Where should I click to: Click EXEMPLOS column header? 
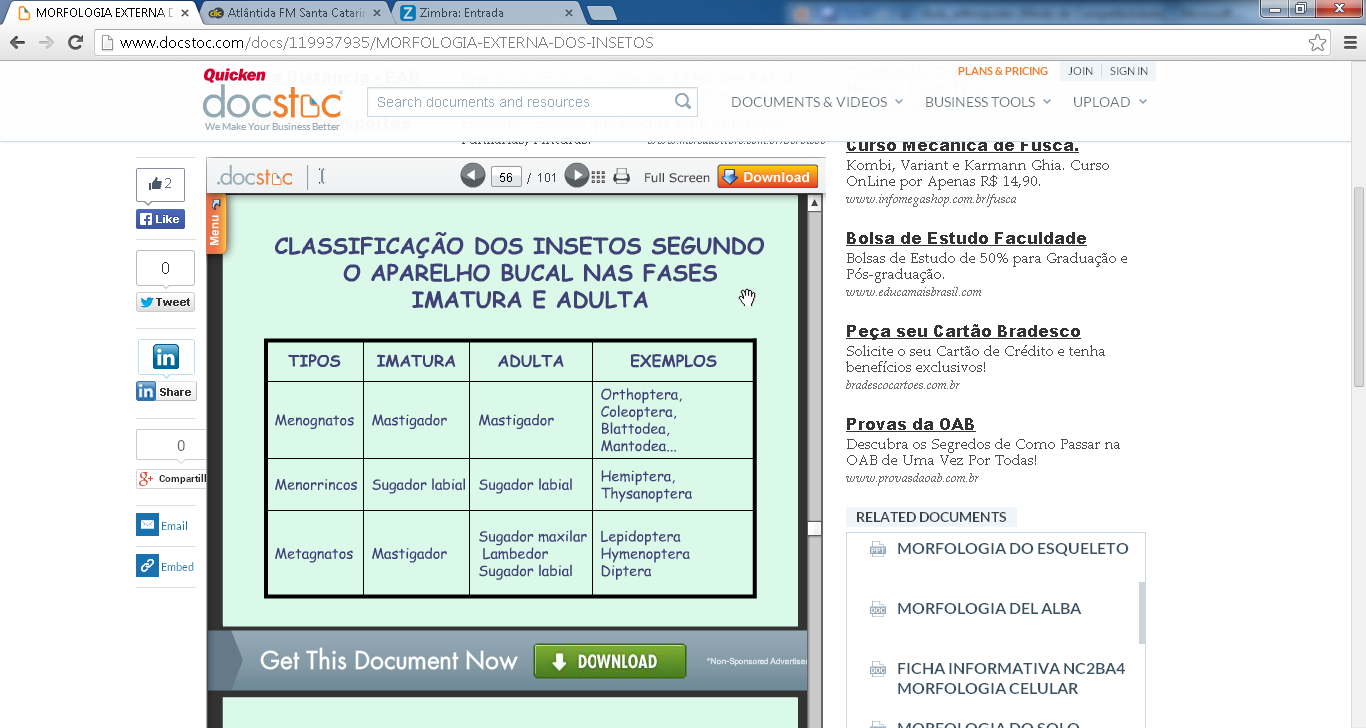673,361
